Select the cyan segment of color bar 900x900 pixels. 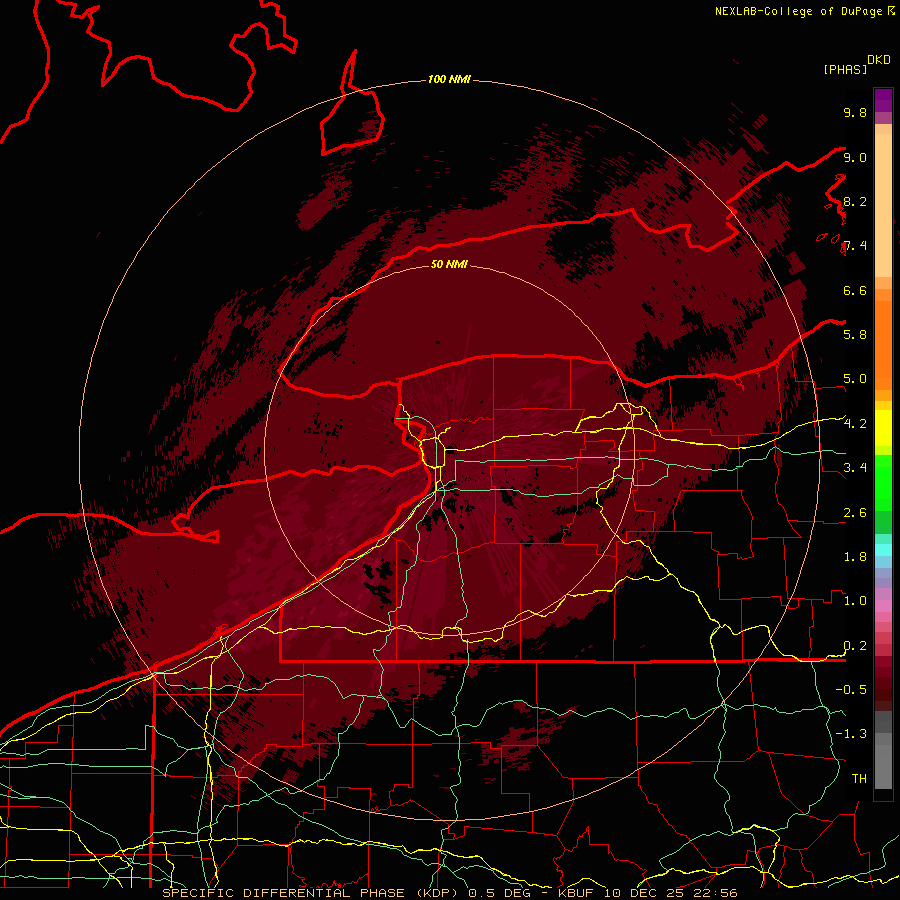pyautogui.click(x=883, y=550)
